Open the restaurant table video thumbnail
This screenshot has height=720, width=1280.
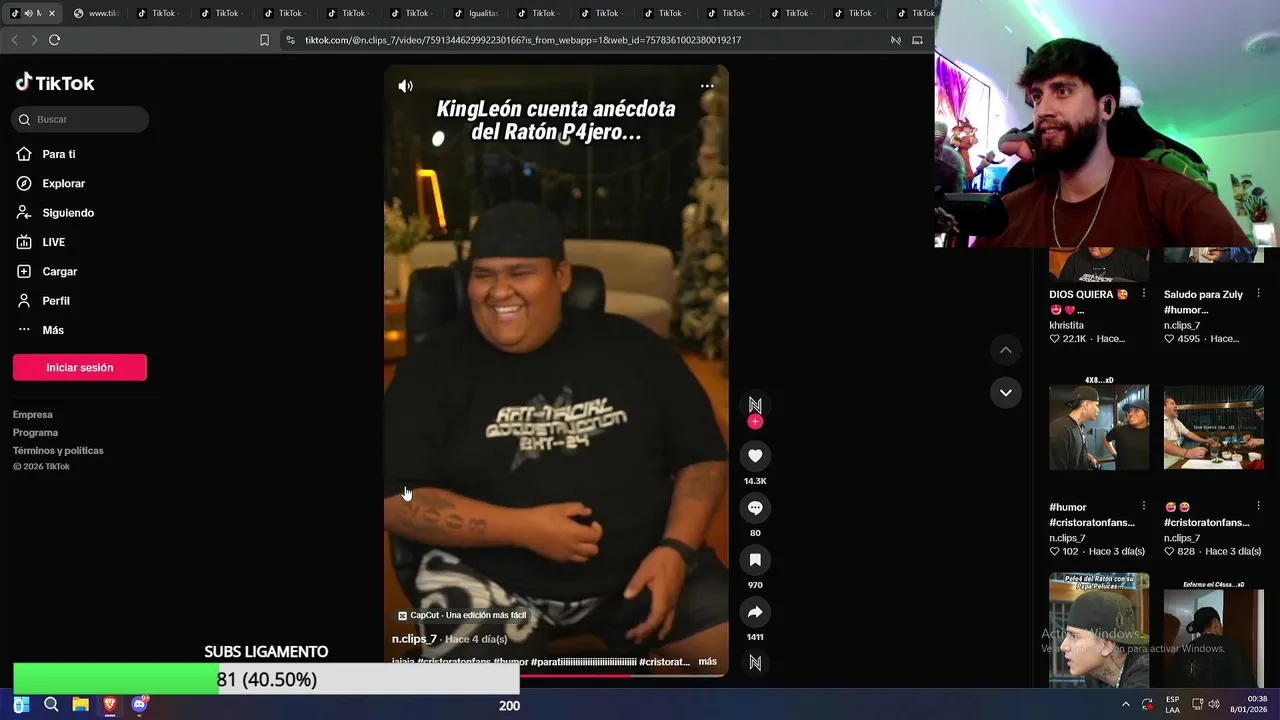[1214, 427]
